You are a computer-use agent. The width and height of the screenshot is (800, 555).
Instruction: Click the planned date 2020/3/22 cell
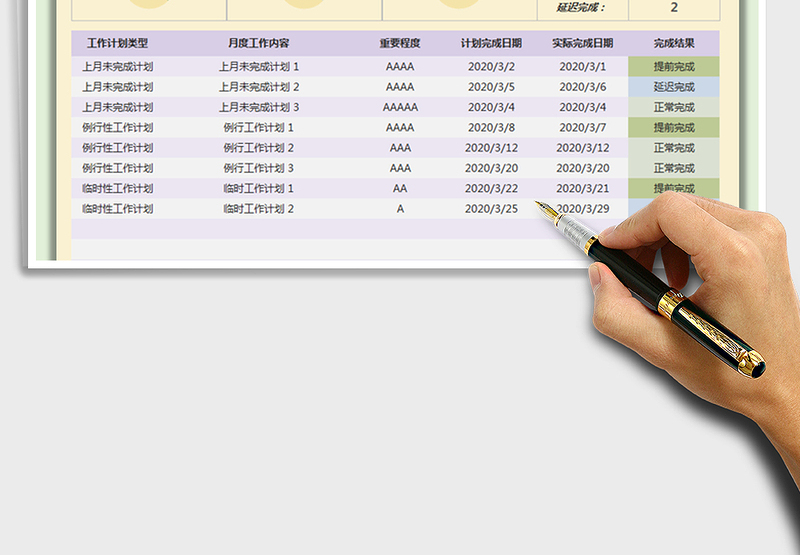click(x=491, y=188)
